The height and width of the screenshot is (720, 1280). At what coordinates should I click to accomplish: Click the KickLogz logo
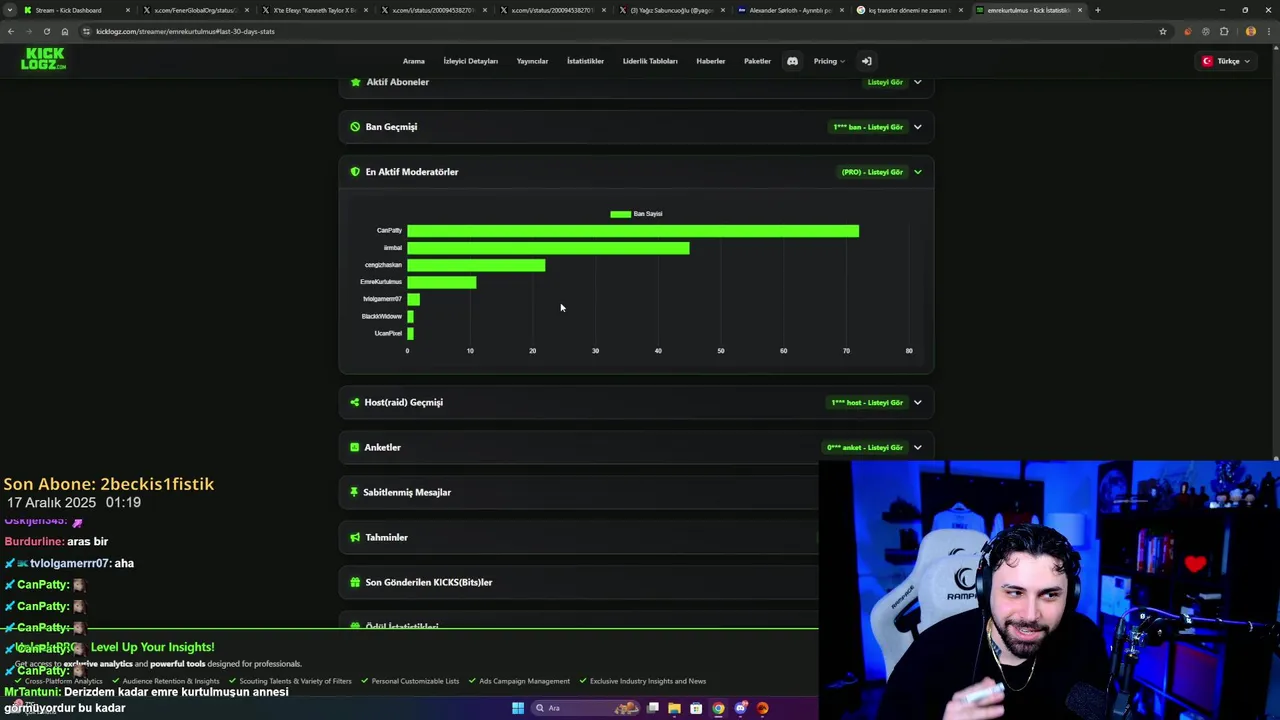pyautogui.click(x=44, y=59)
